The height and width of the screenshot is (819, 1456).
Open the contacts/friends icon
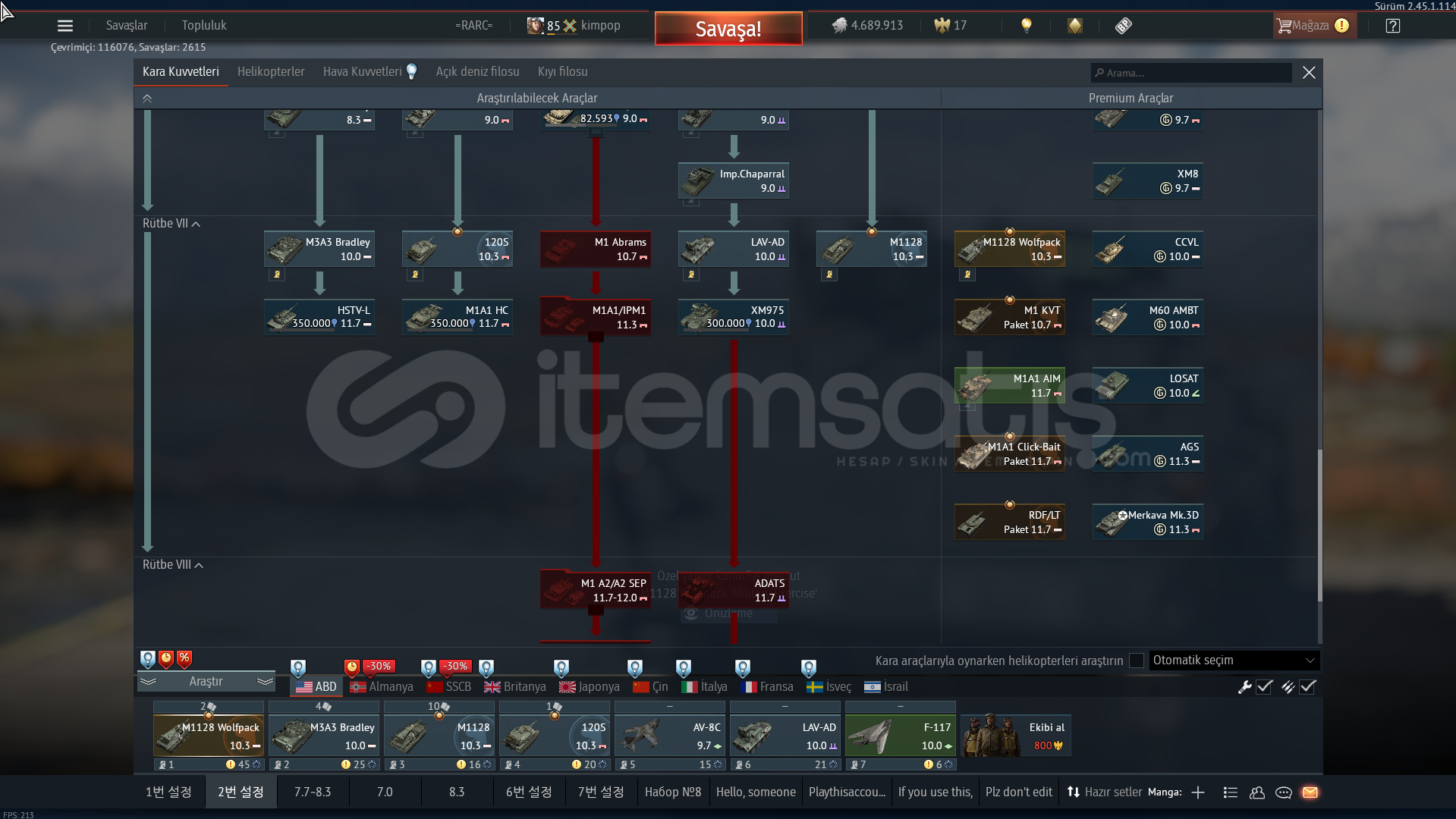point(1257,792)
